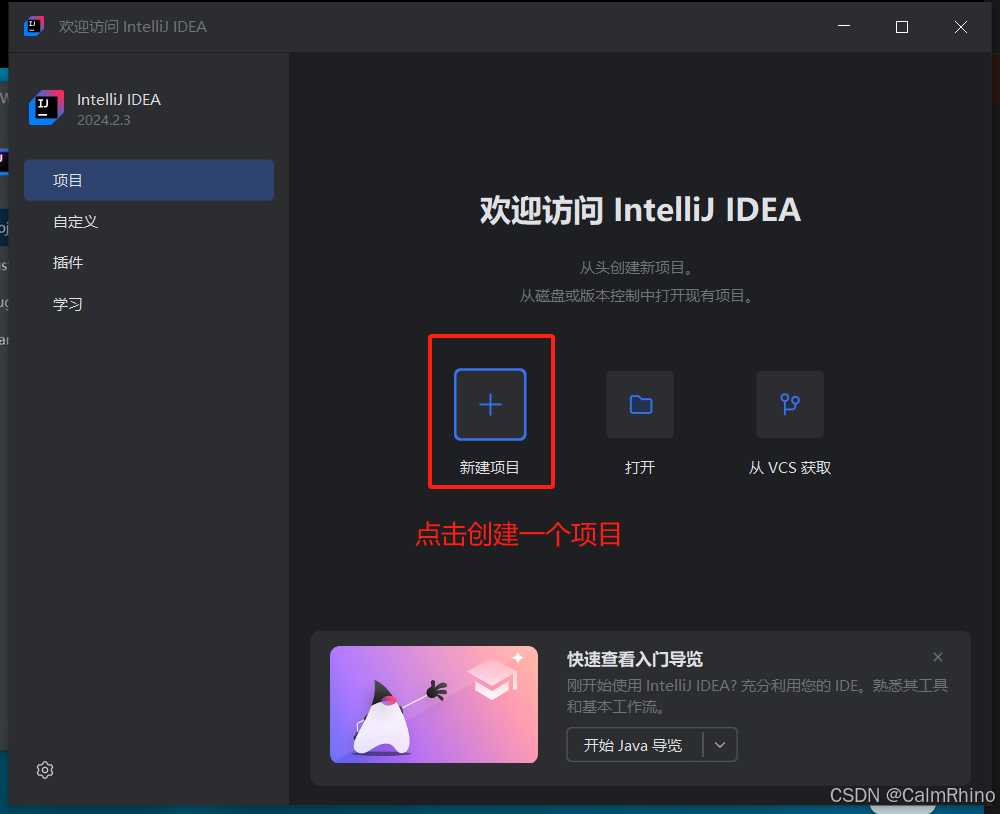This screenshot has width=1000, height=814.
Task: Dismiss the onboarding tour banner
Action: 938,657
